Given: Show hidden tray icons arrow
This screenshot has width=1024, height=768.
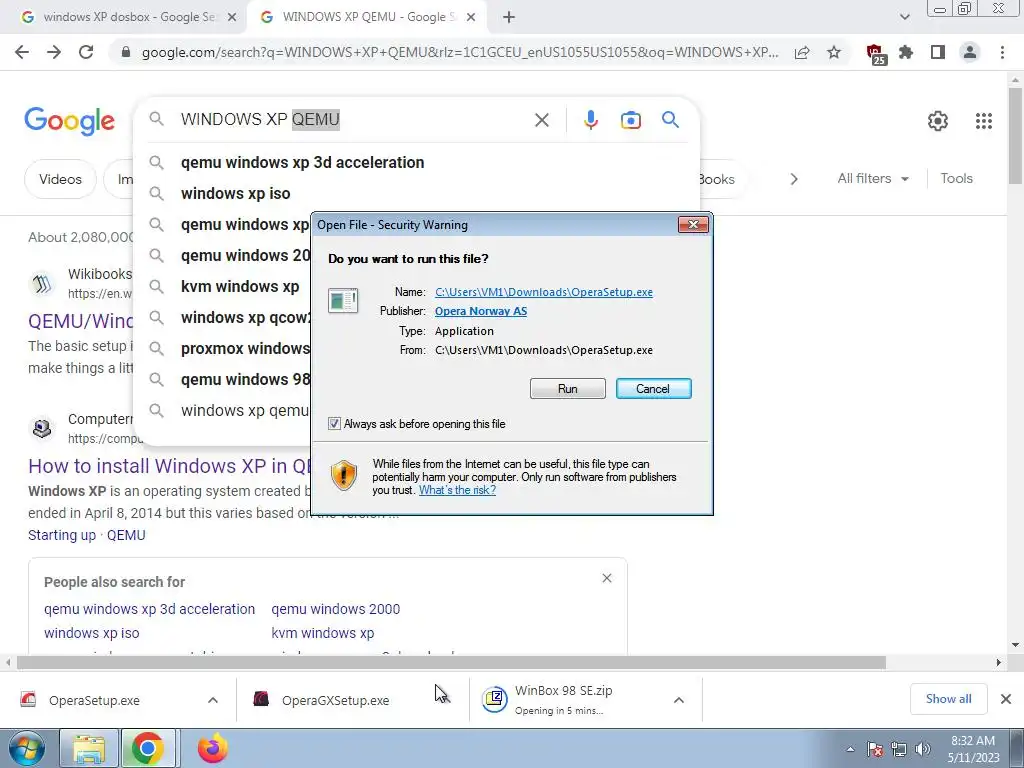Looking at the screenshot, I should click(850, 749).
